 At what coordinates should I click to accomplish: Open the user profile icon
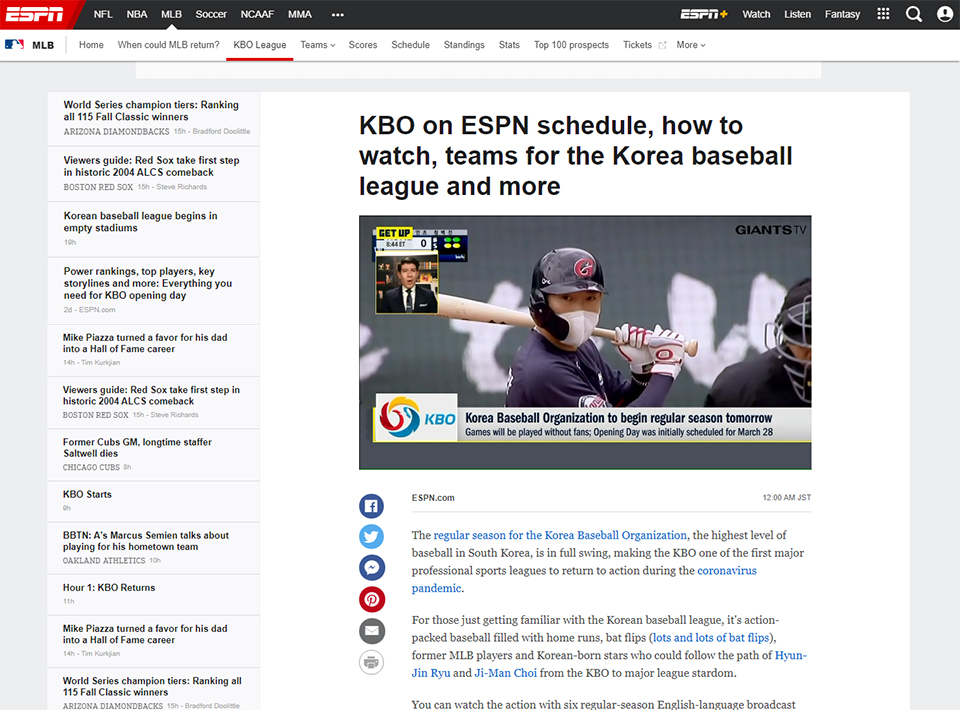[945, 14]
